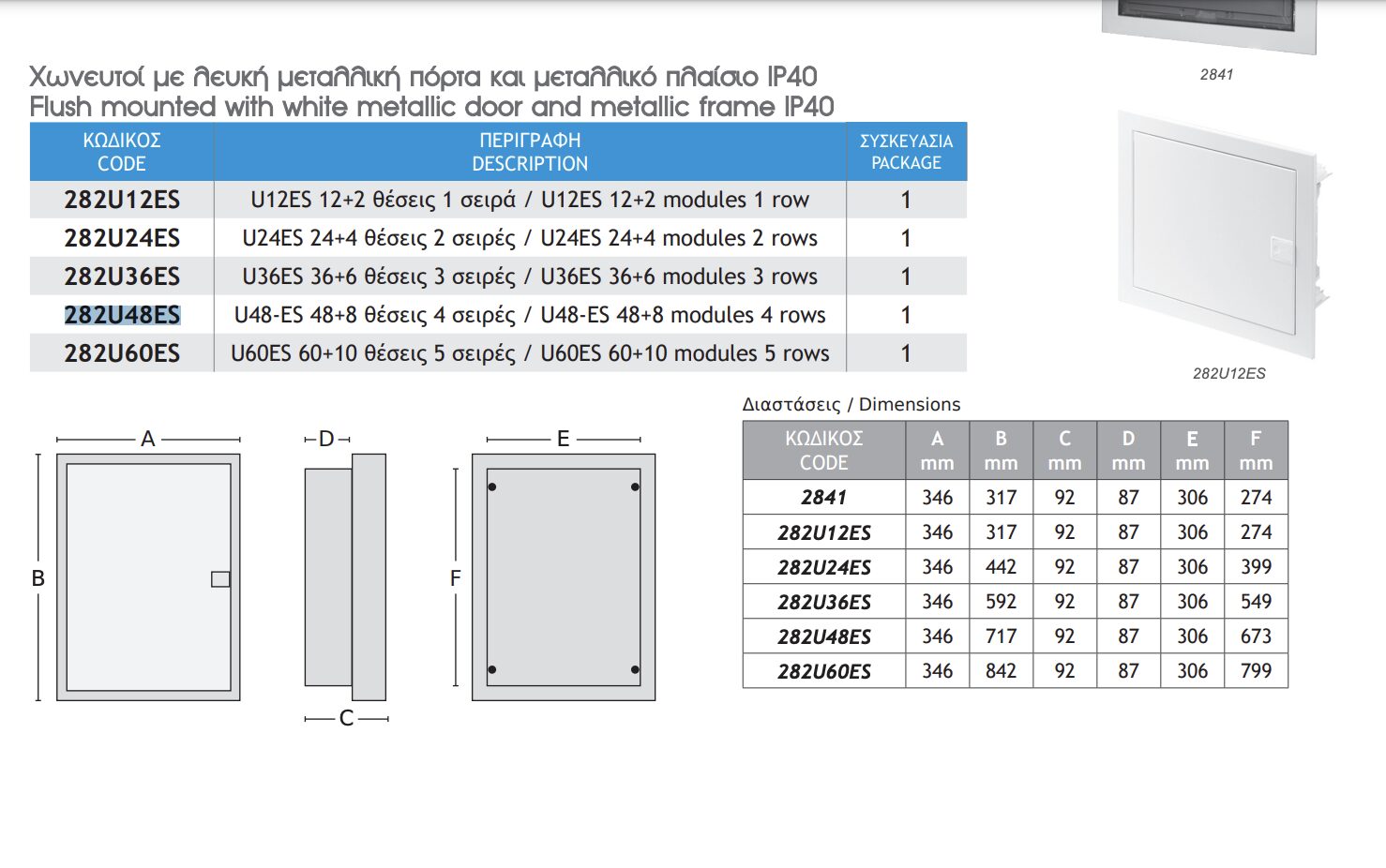The image size is (1386, 868).
Task: Click the 673 value in column F
Action: pyautogui.click(x=1256, y=636)
